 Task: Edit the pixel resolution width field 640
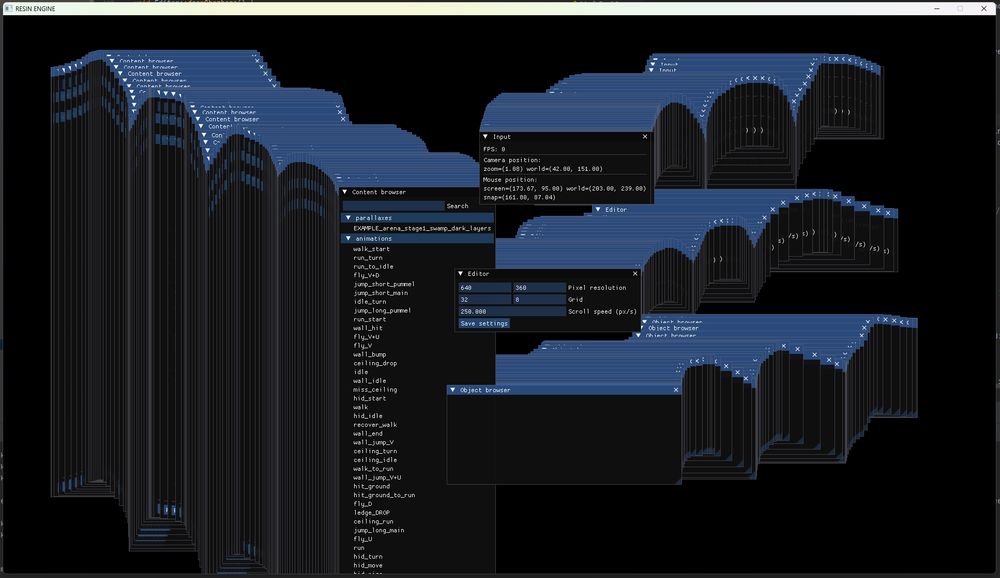[x=485, y=288]
